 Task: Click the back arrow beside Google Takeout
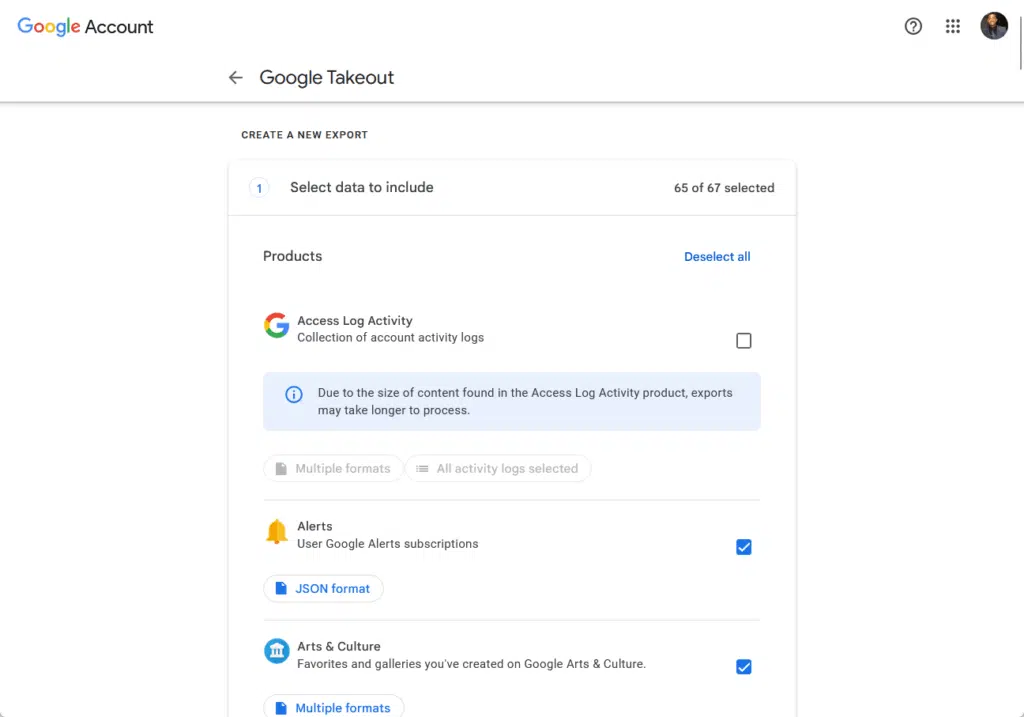pyautogui.click(x=235, y=78)
